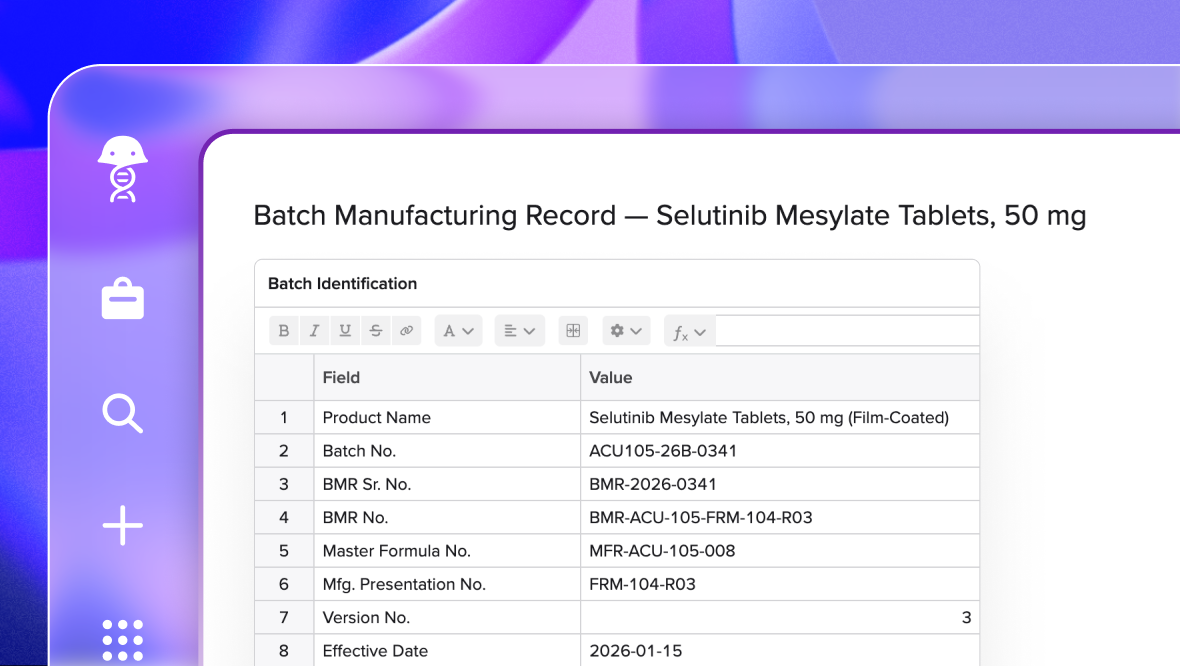The height and width of the screenshot is (666, 1180).
Task: Open the alignment dropdown
Action: 519,330
